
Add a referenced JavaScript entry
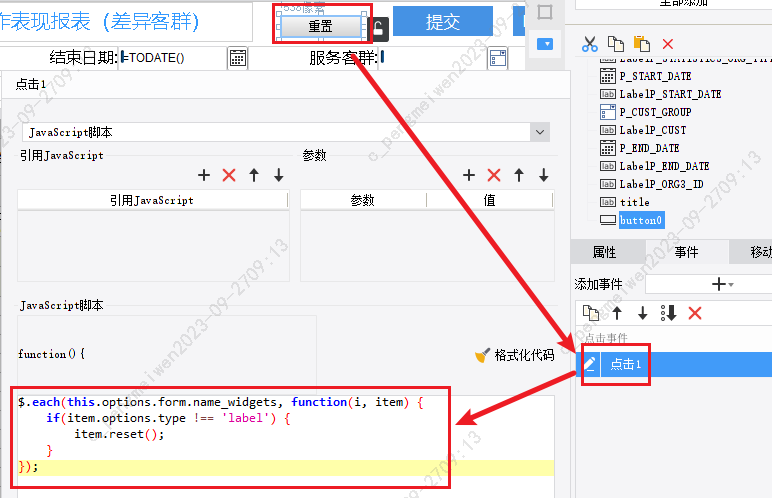pyautogui.click(x=204, y=175)
